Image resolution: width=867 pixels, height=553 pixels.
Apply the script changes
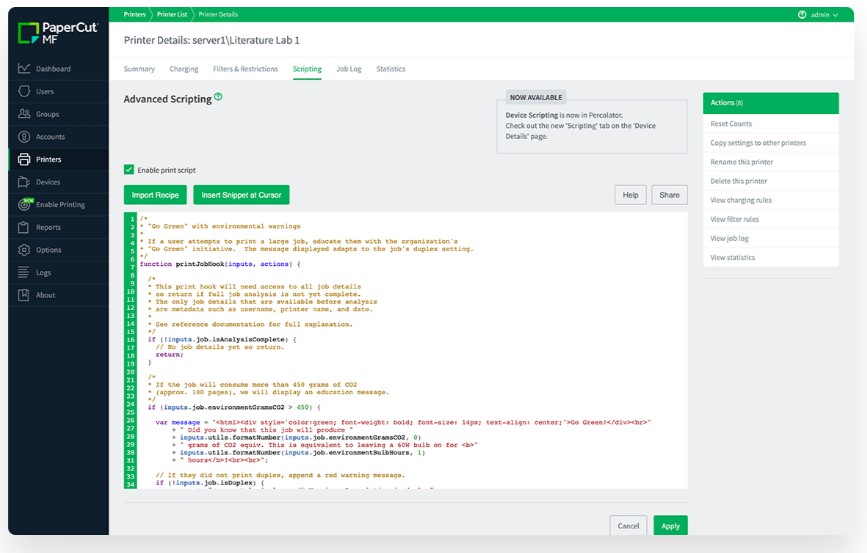tap(670, 526)
